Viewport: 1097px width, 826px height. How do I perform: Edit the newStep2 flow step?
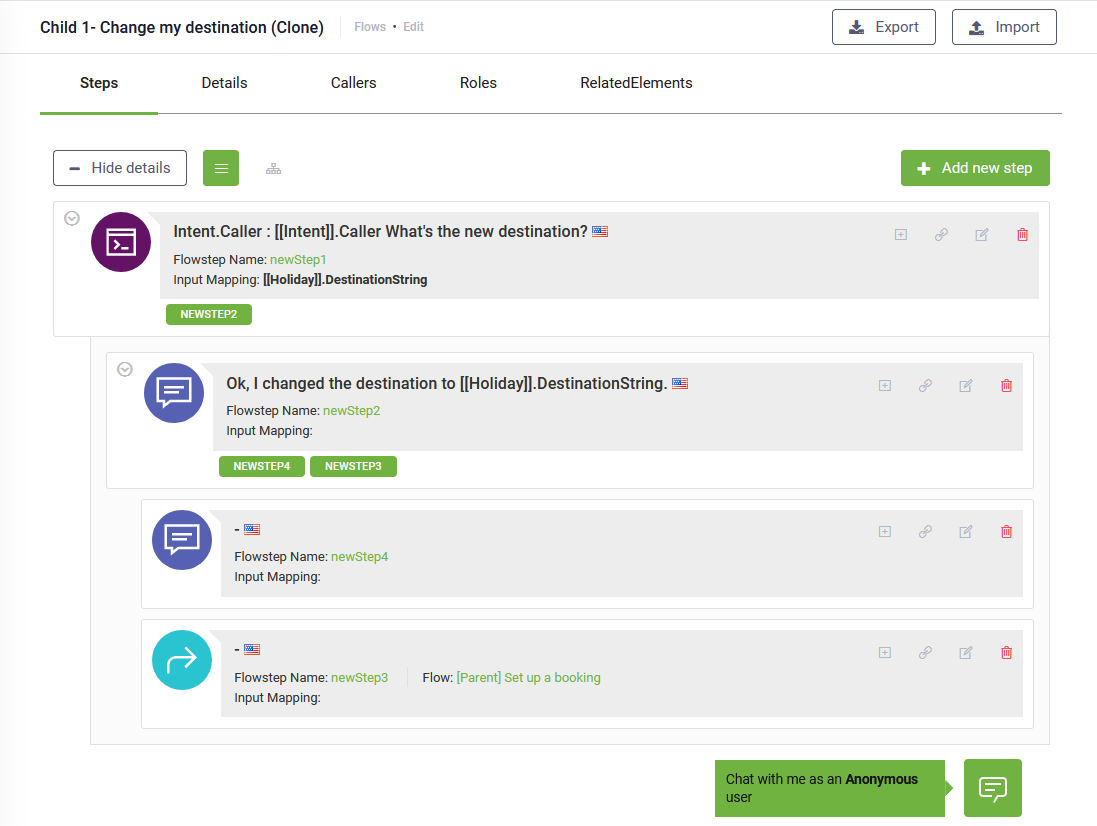click(966, 385)
